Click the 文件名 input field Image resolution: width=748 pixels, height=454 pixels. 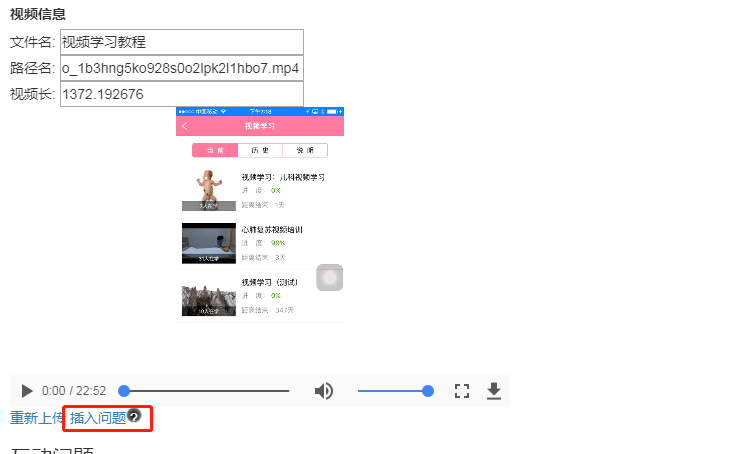tap(182, 42)
